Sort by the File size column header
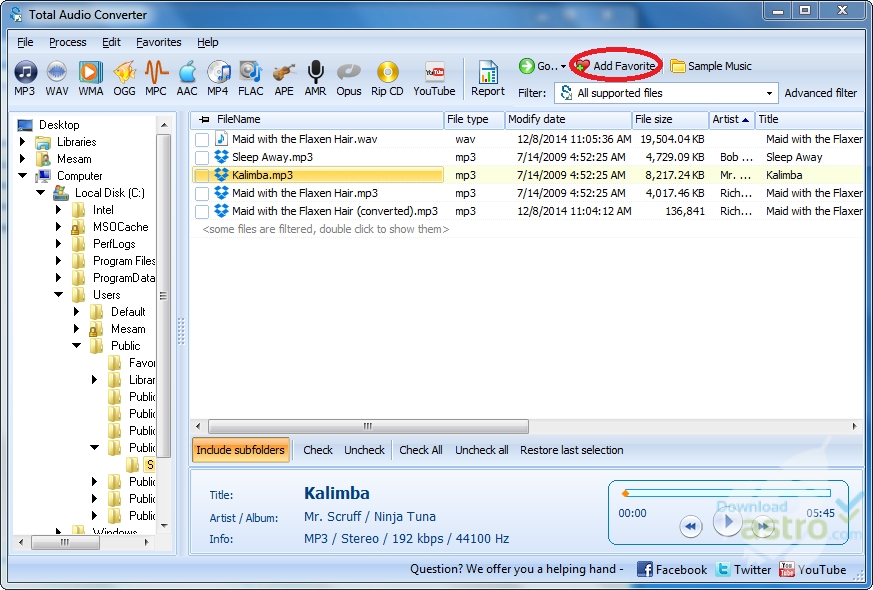Screen dimensions: 873x590 (670, 119)
